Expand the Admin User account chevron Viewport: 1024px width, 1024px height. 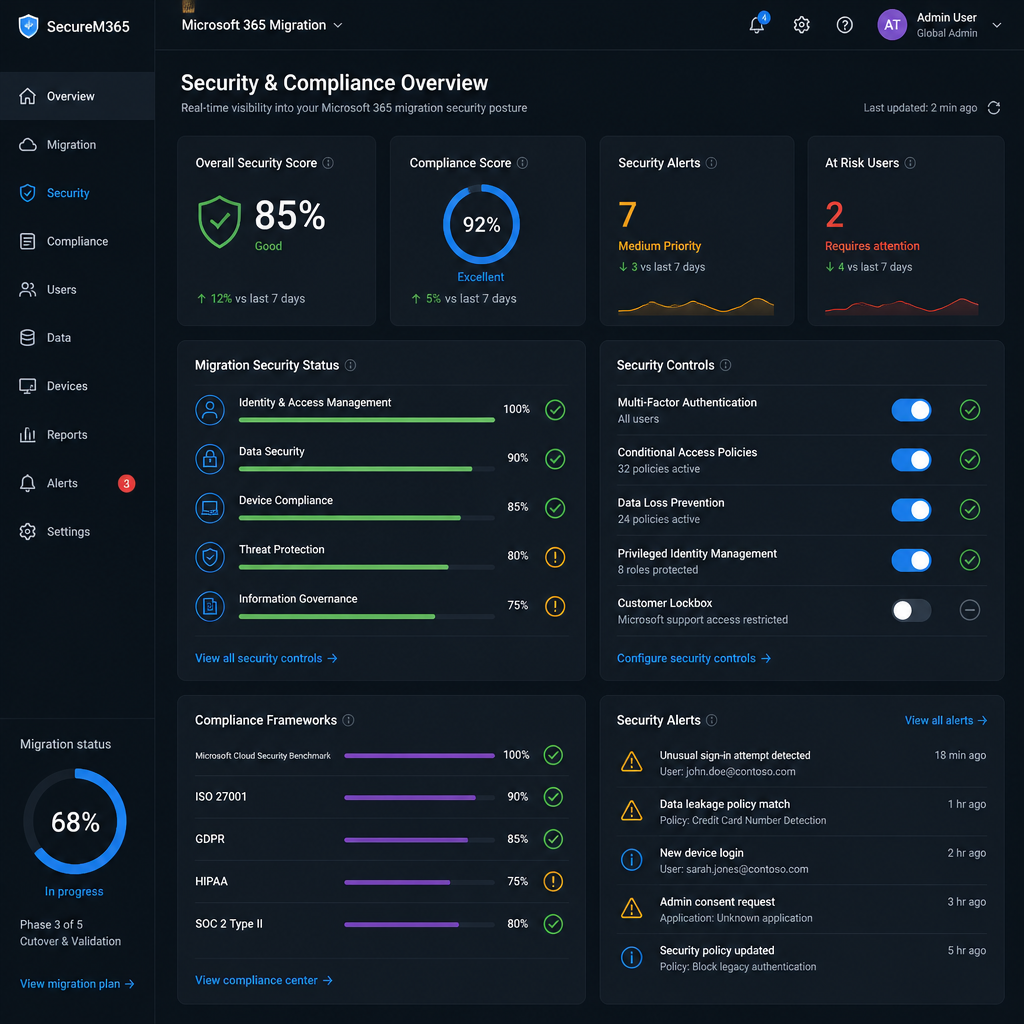coord(997,25)
